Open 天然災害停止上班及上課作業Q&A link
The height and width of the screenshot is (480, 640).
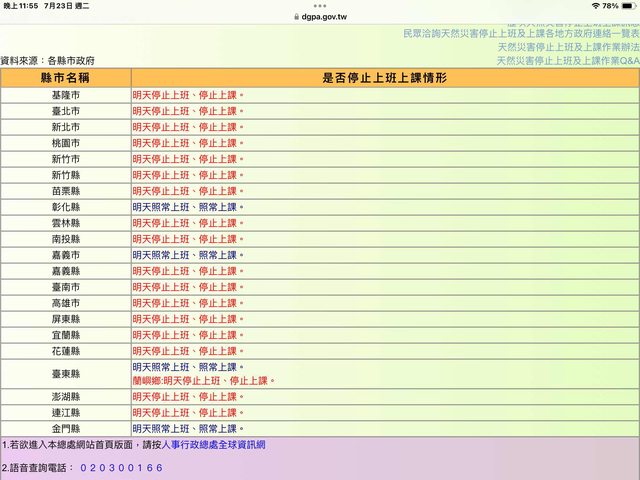[x=568, y=61]
